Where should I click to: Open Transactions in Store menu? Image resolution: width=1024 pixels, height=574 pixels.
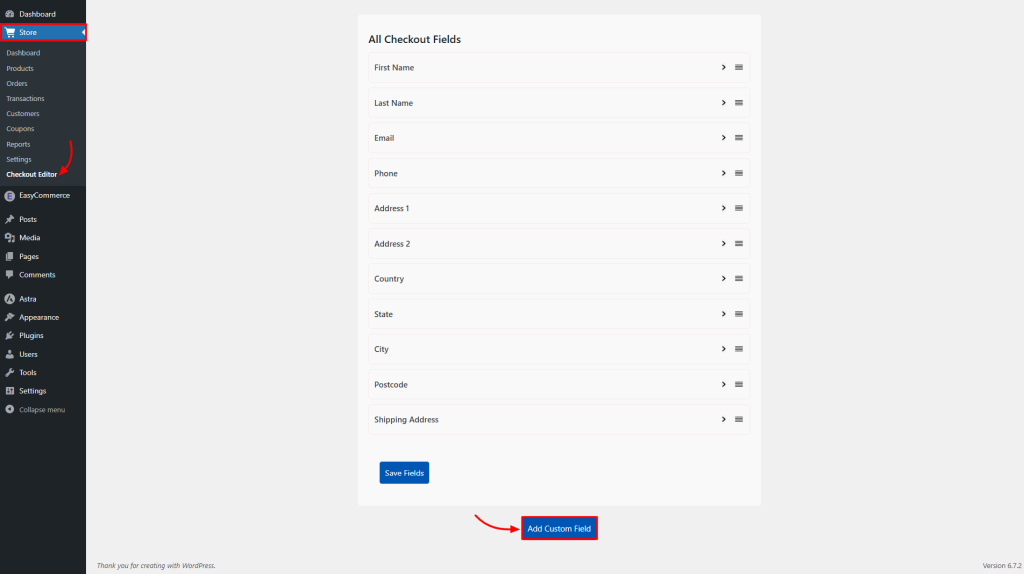click(25, 99)
